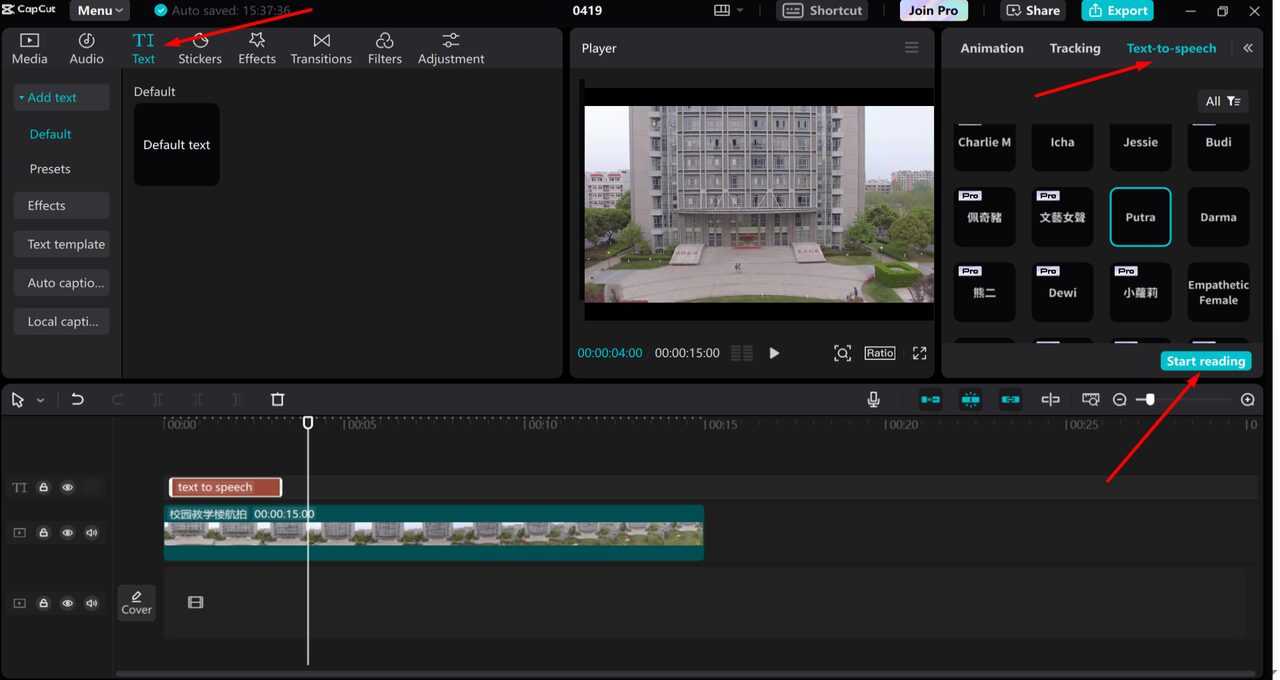Click the zoom in timeline plus icon
Image resolution: width=1280 pixels, height=680 pixels.
tap(1247, 399)
